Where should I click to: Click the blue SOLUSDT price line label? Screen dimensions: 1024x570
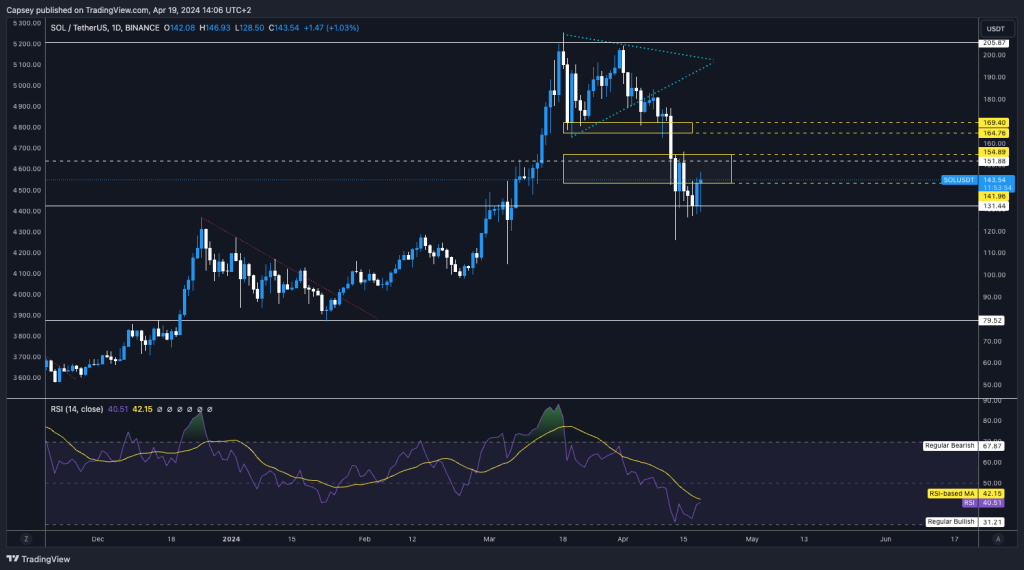pos(961,179)
